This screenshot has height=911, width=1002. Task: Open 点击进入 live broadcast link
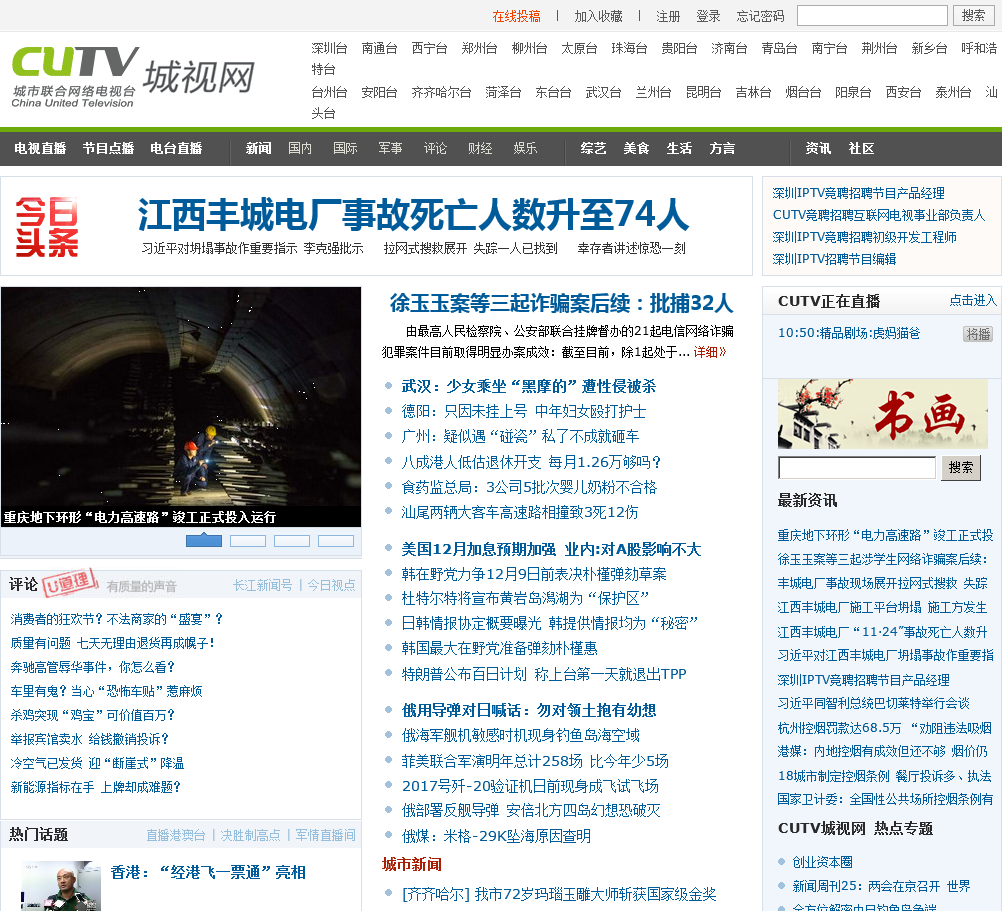click(x=973, y=300)
